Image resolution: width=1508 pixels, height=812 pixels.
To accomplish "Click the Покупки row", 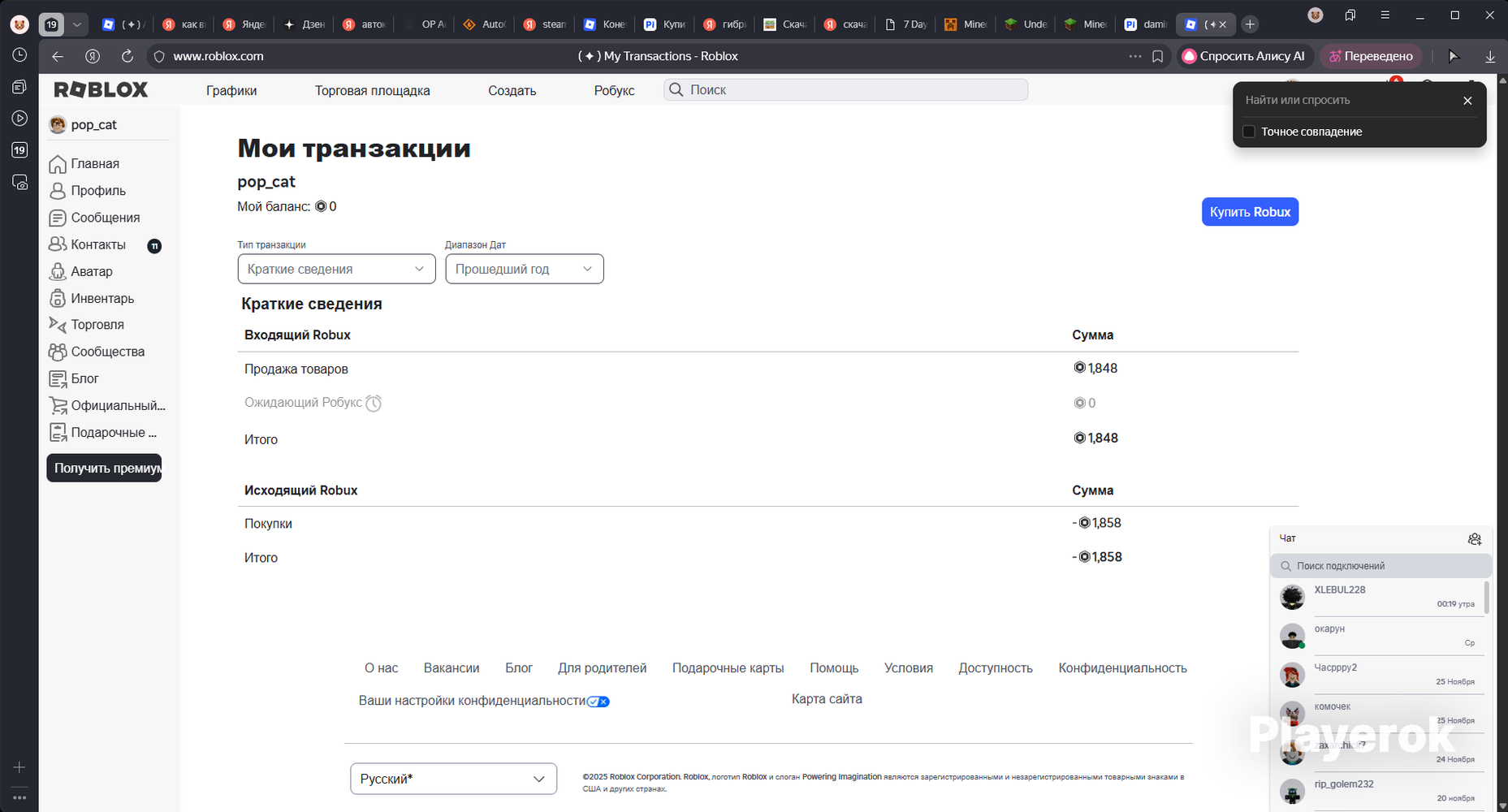I will click(767, 524).
